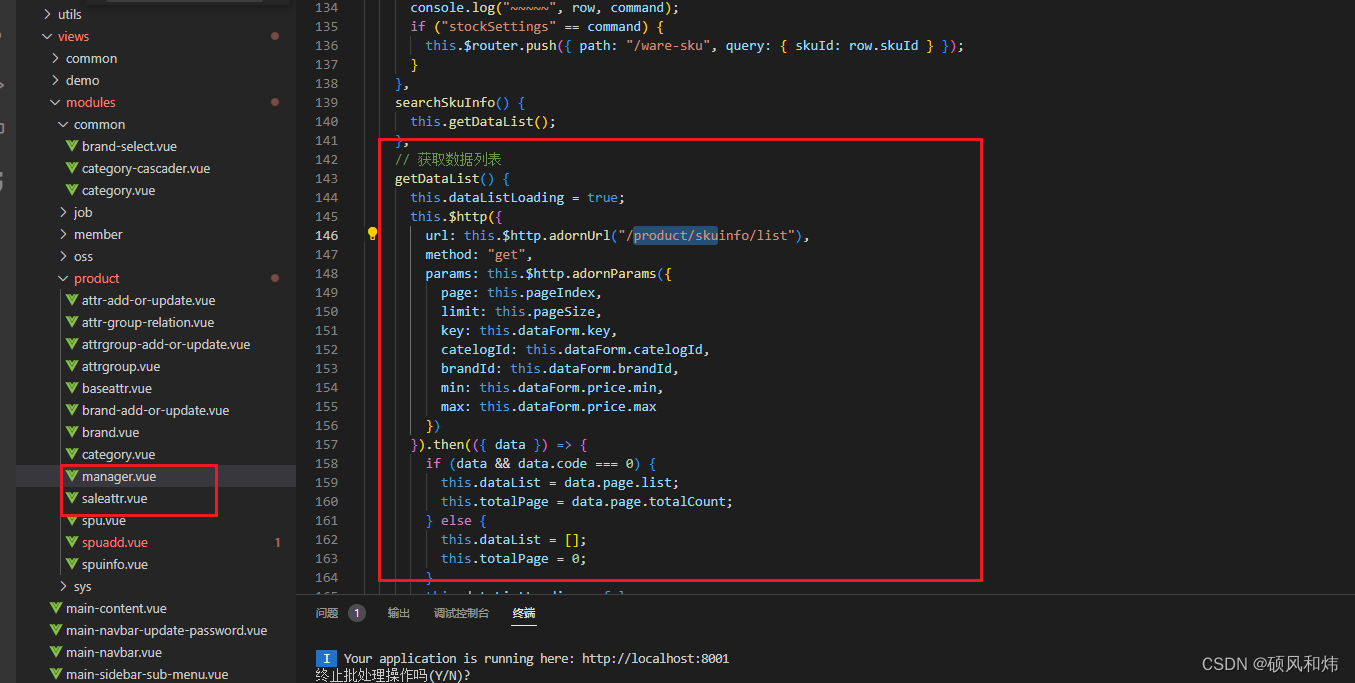
Task: Expand the sys folder
Action: [63, 586]
